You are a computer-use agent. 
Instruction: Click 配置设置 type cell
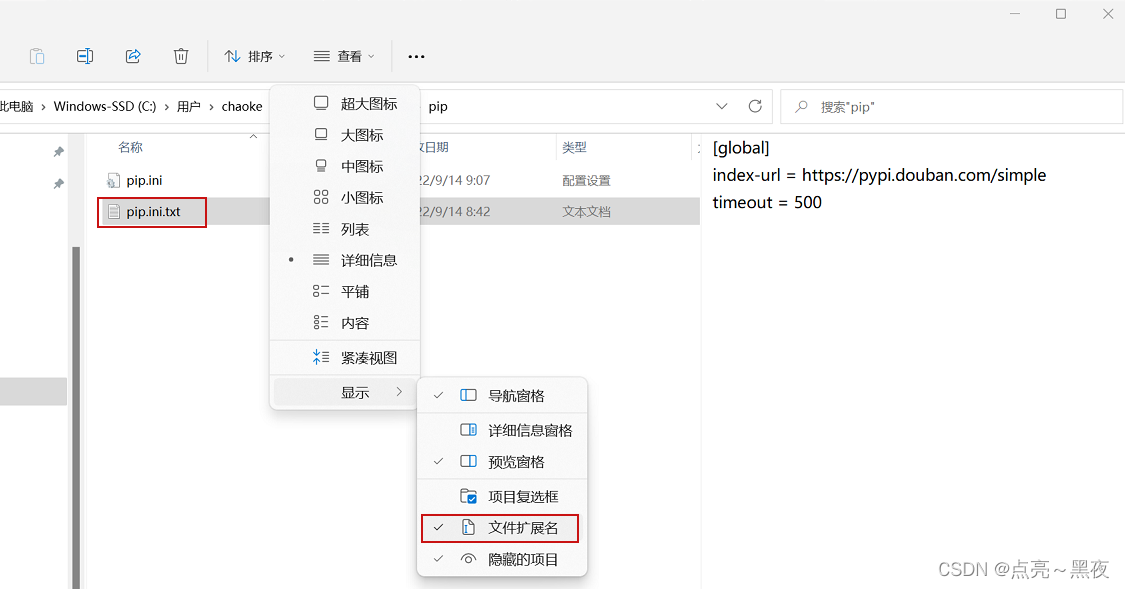coord(586,181)
